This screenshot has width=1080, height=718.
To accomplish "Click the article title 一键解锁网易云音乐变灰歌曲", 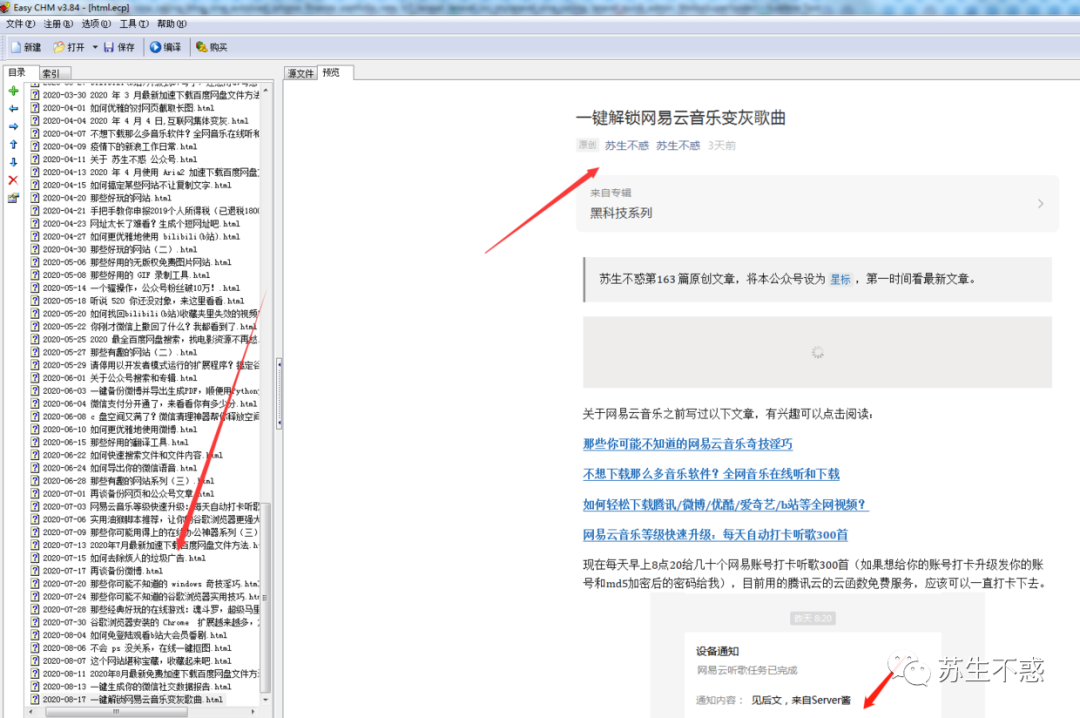I will [x=681, y=118].
